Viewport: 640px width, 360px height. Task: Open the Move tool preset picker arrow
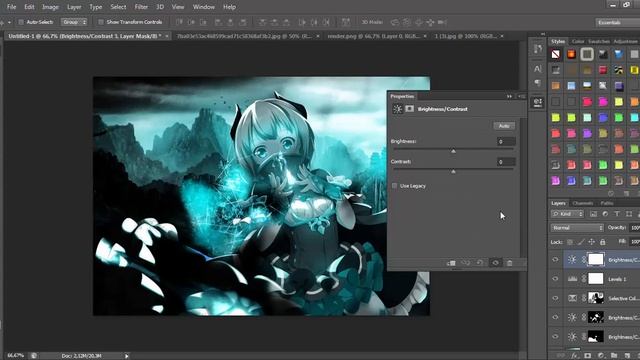(x=10, y=22)
